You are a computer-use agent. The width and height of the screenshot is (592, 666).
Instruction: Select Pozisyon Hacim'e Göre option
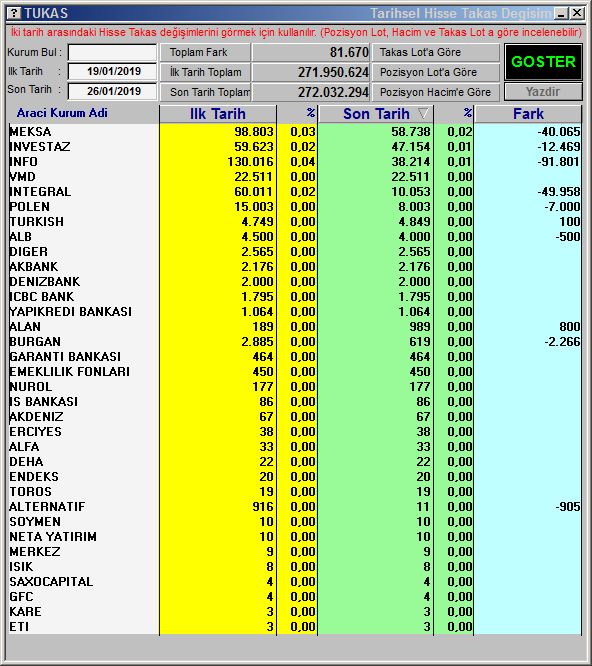point(436,92)
